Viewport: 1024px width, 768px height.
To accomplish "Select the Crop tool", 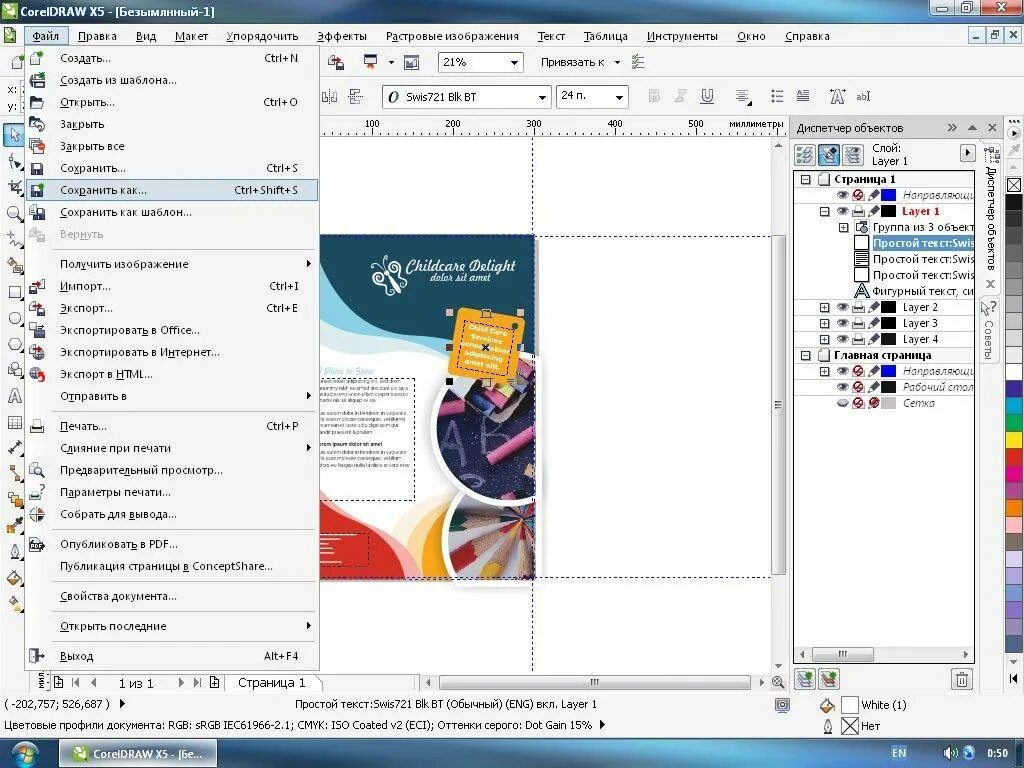I will (x=14, y=187).
